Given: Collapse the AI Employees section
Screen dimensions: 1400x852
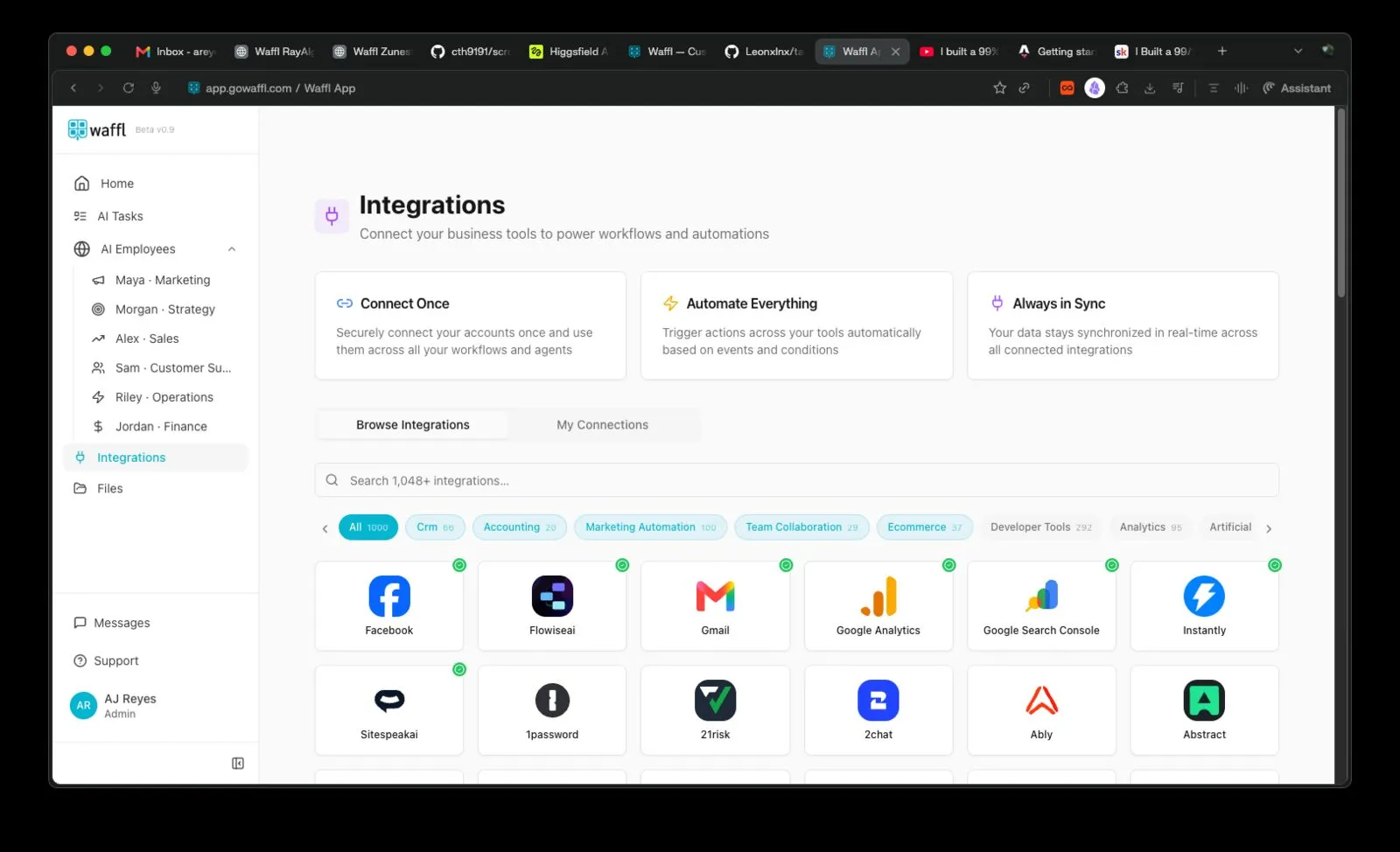Looking at the screenshot, I should pyautogui.click(x=232, y=249).
